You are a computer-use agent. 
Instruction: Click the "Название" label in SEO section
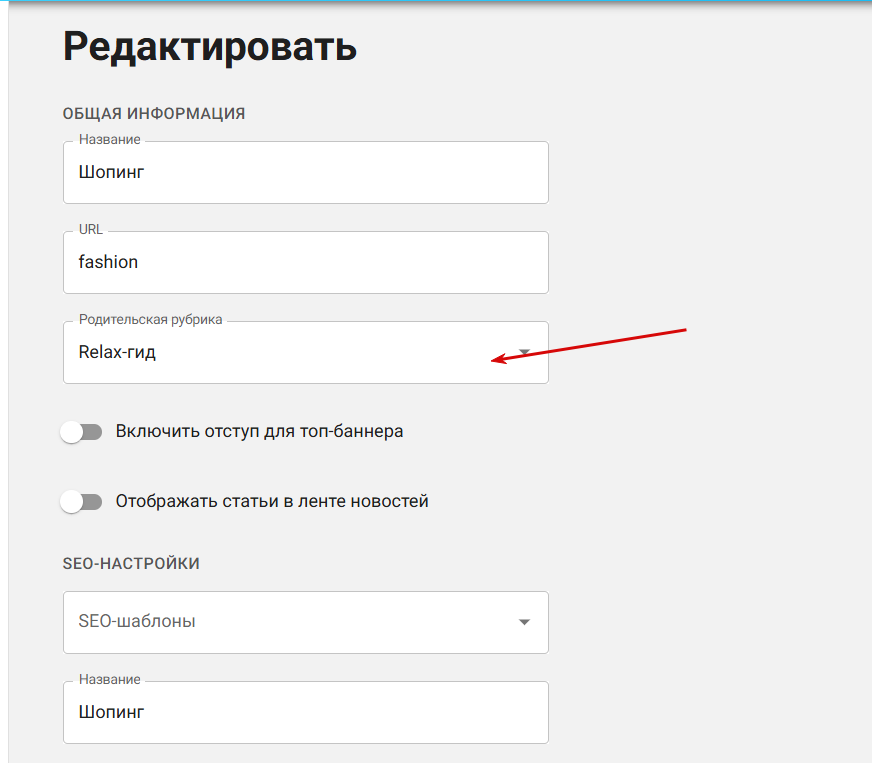(110, 679)
